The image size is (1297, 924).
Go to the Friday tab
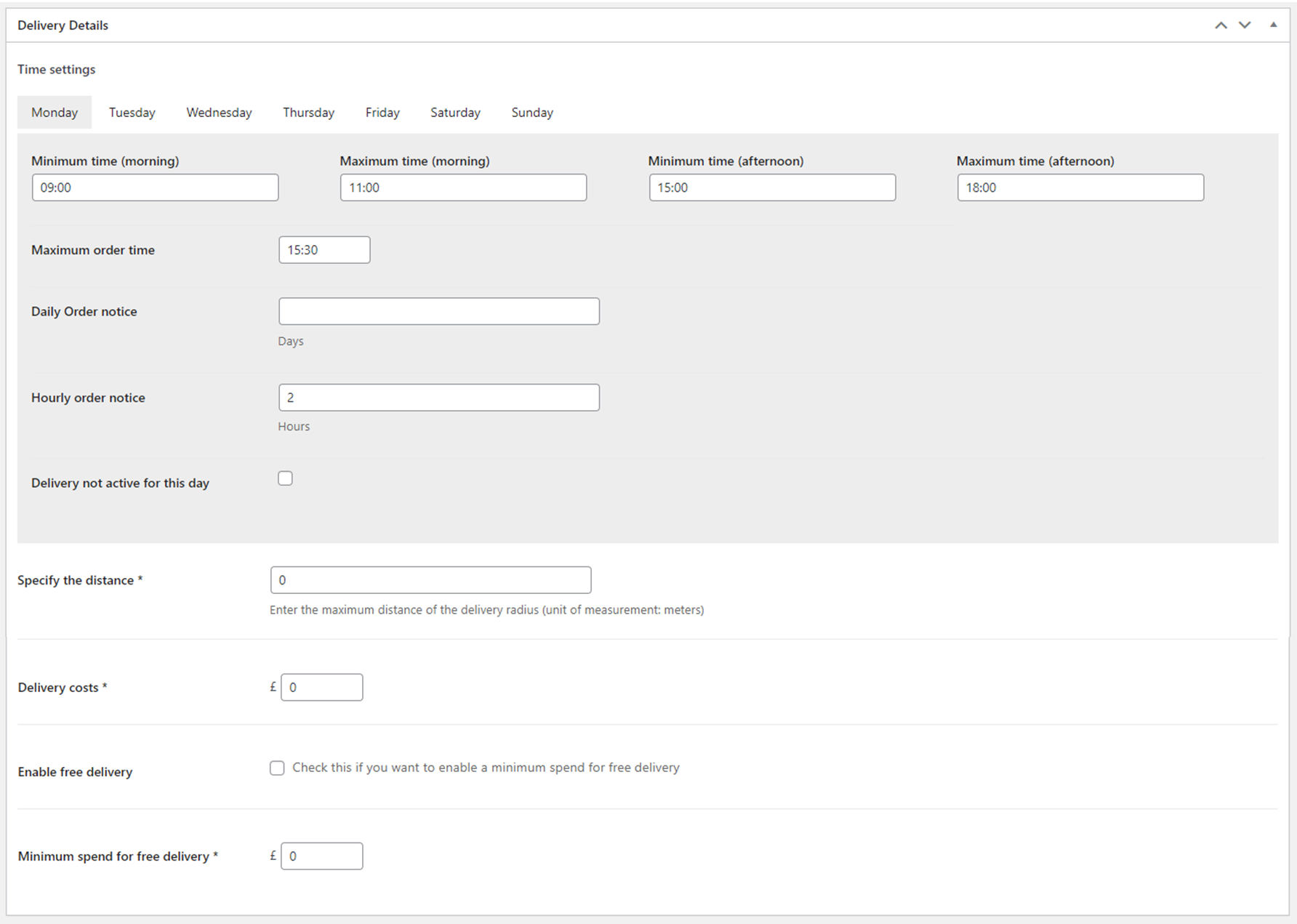(x=382, y=113)
